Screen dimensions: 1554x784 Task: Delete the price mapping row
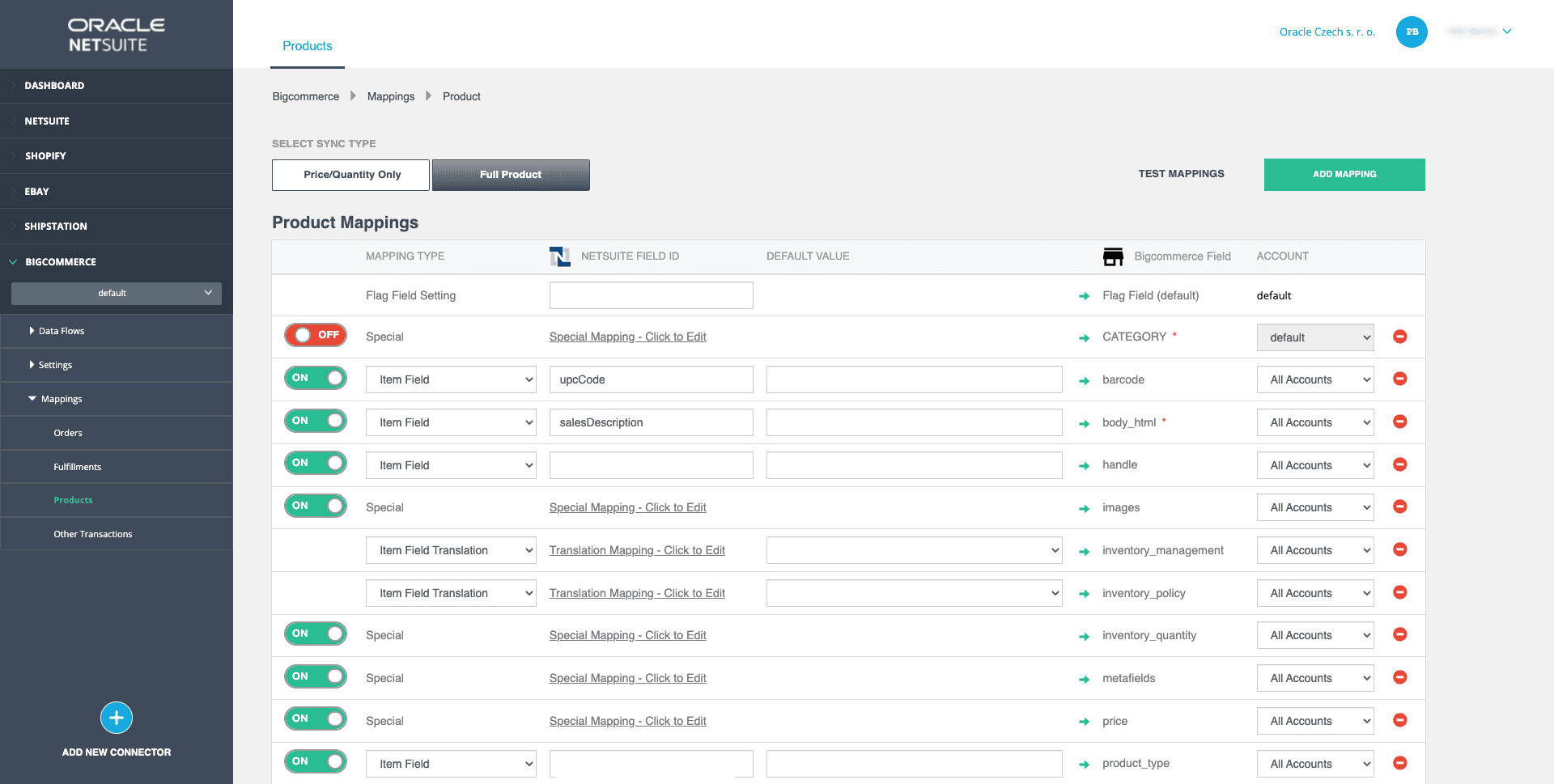1399,720
